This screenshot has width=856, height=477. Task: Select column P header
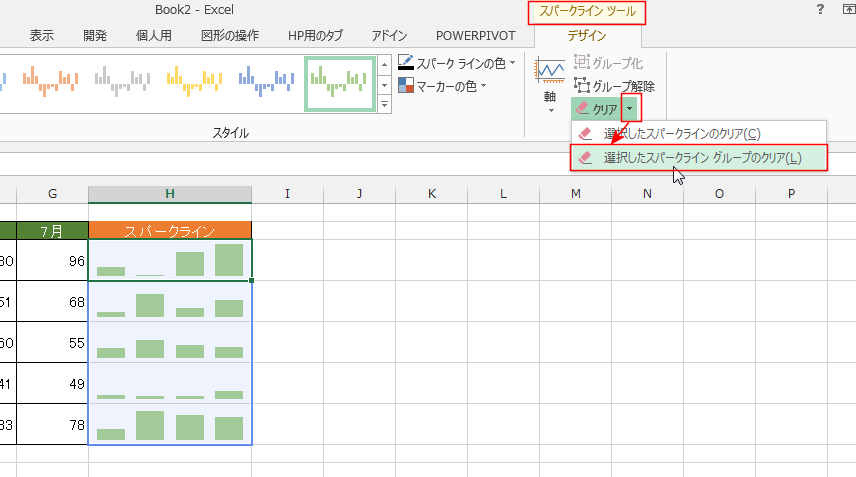[x=791, y=194]
